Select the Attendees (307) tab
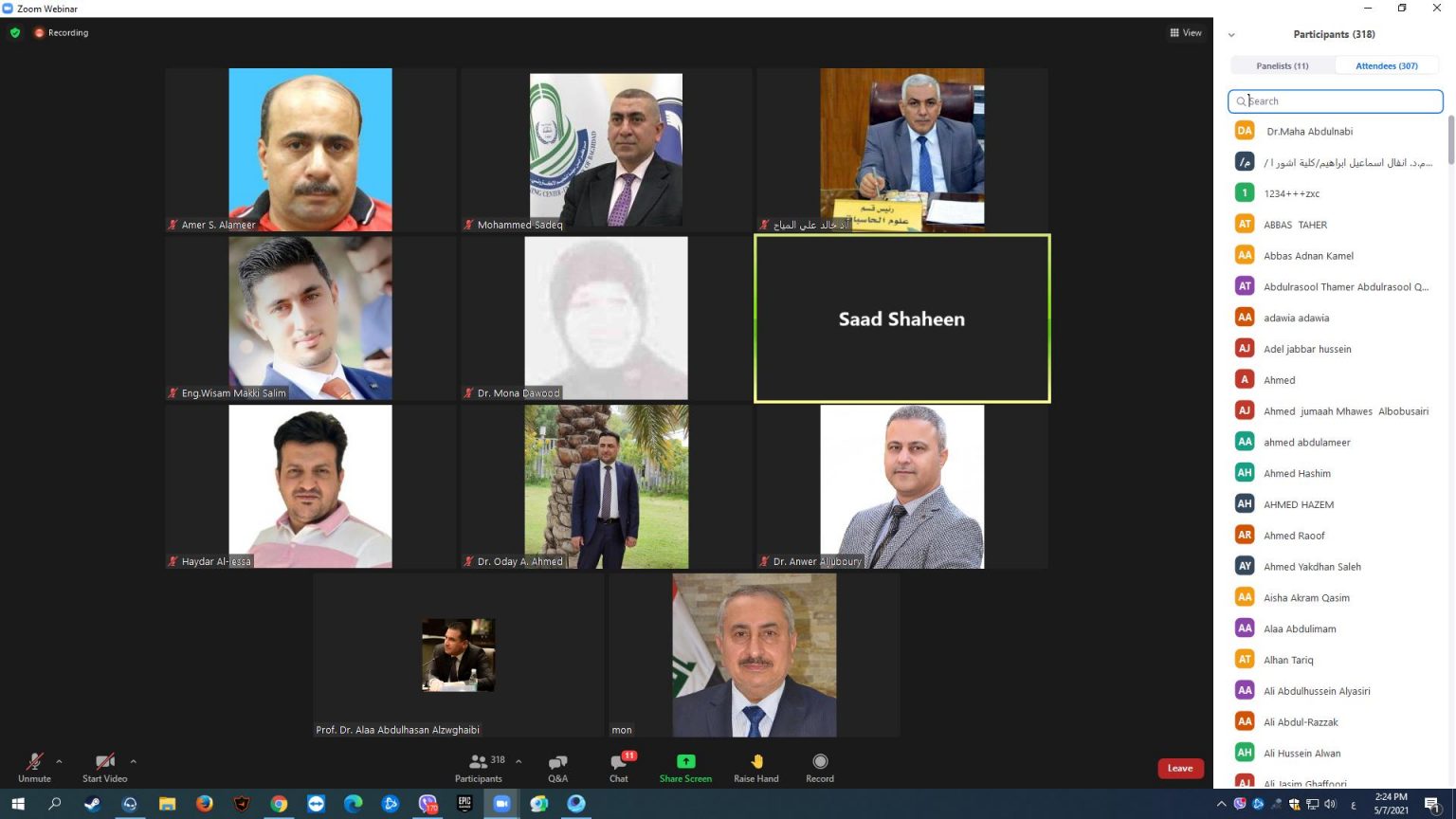 click(1386, 65)
